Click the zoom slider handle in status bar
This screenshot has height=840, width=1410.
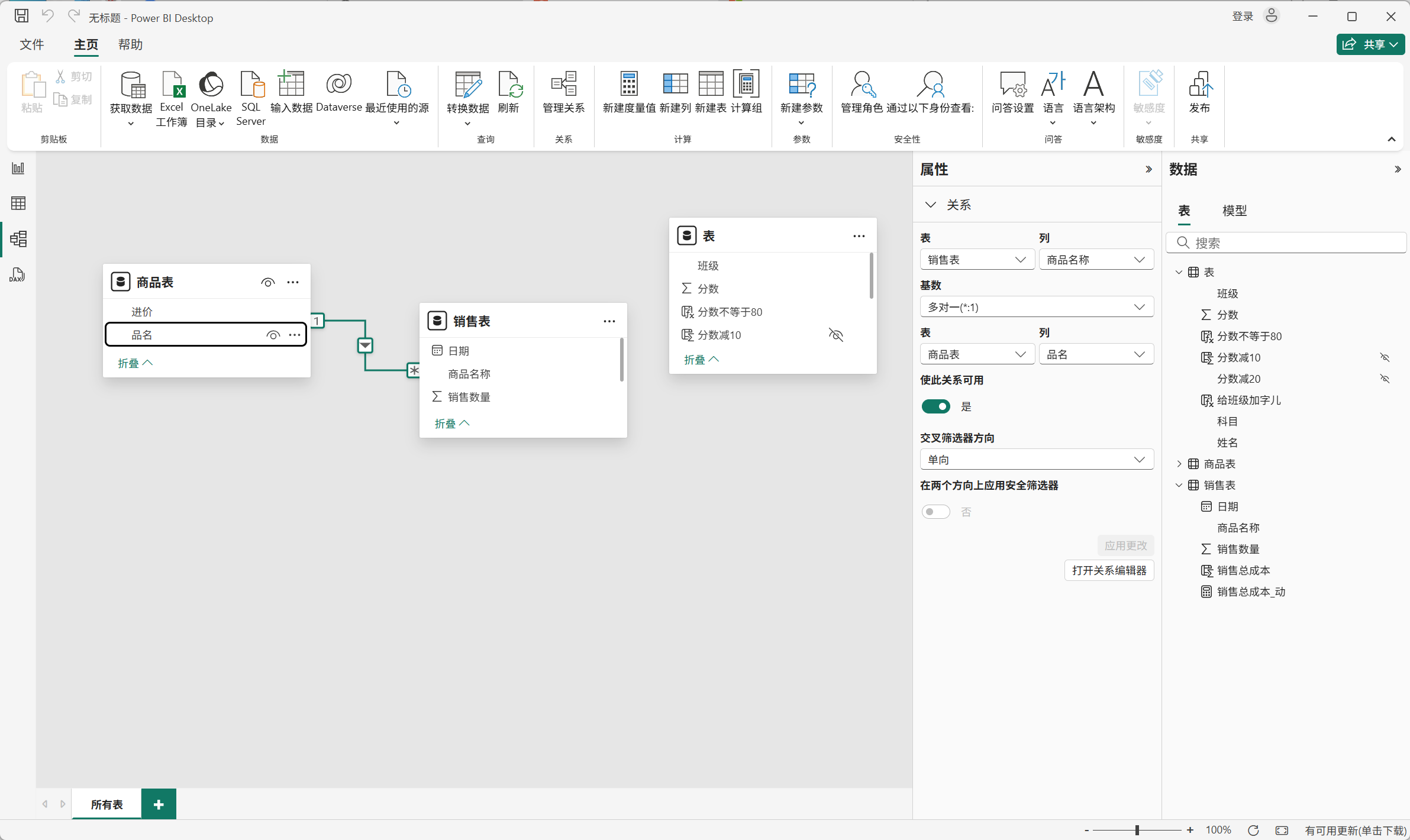(1137, 830)
